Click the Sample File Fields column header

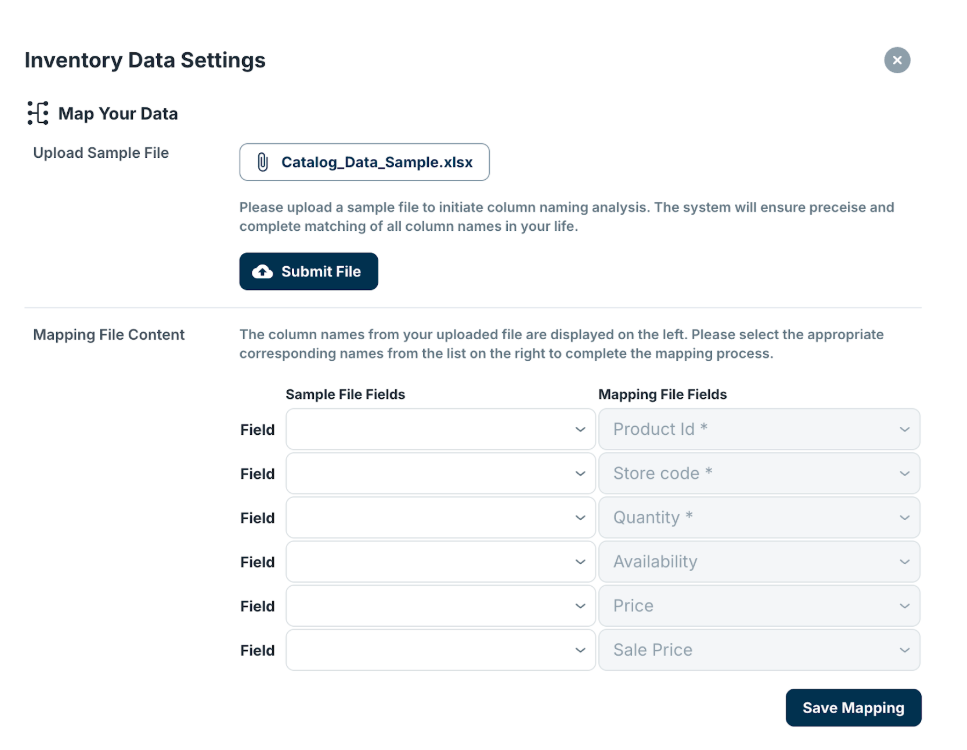point(345,395)
